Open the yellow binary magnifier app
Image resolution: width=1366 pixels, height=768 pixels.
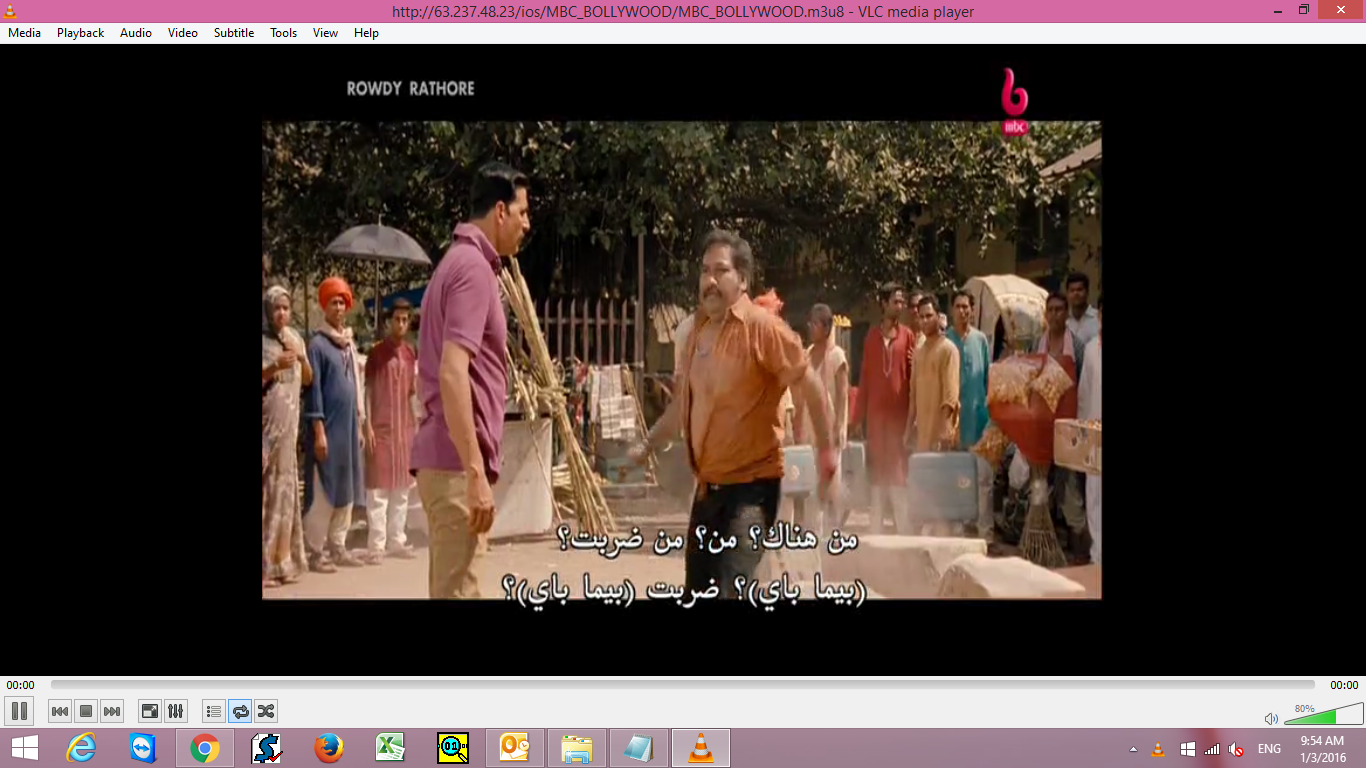pos(453,748)
